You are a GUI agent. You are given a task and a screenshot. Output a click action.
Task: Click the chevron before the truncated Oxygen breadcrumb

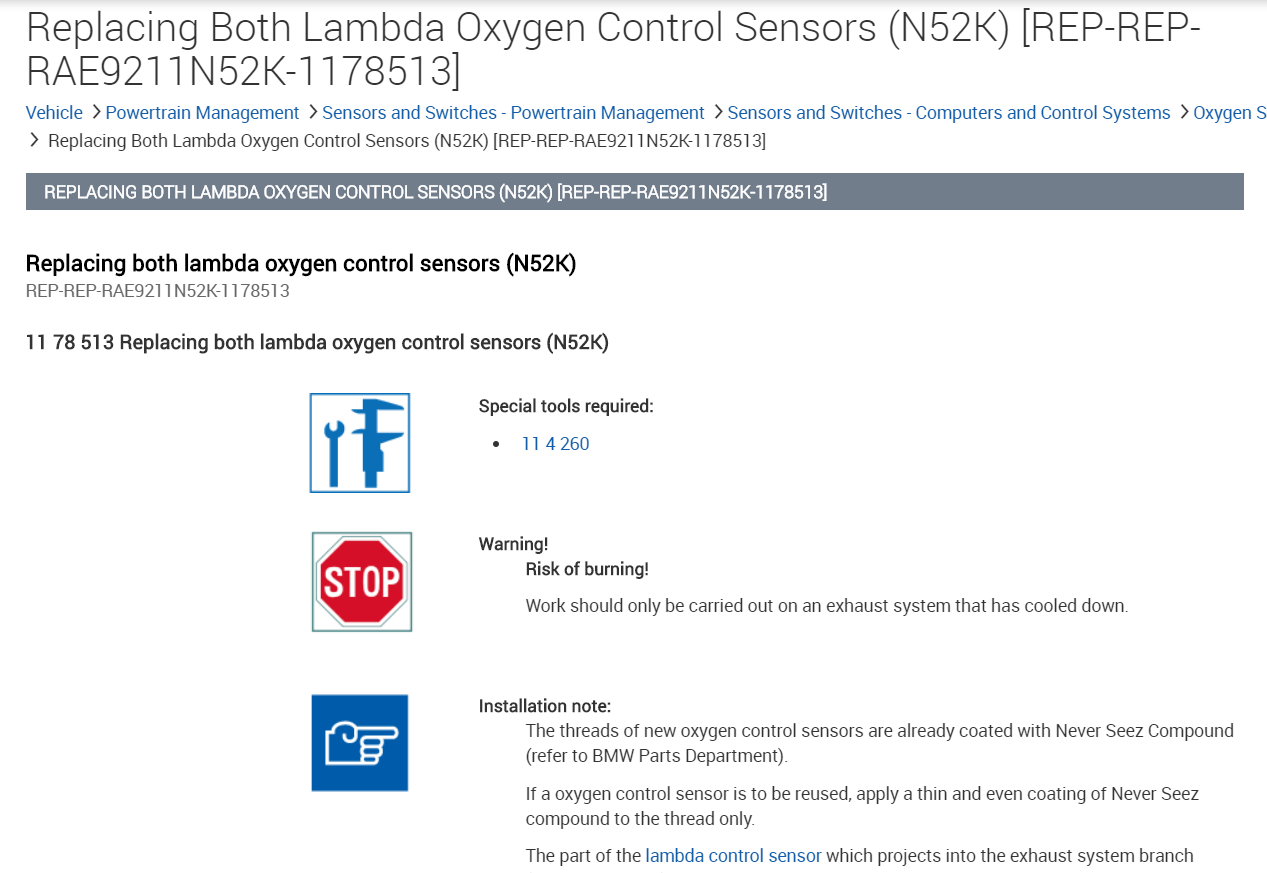click(1184, 113)
